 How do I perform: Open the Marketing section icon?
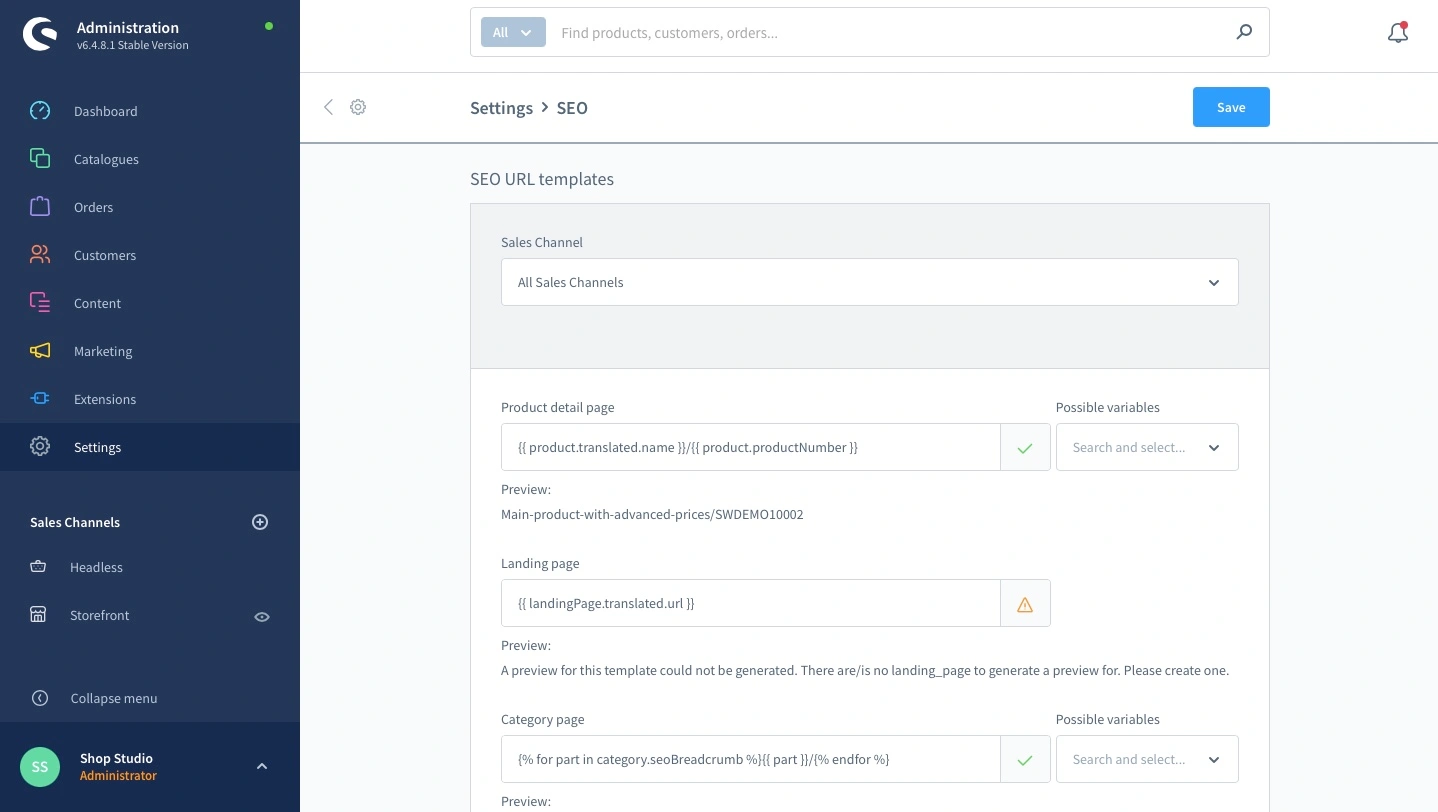[x=40, y=351]
